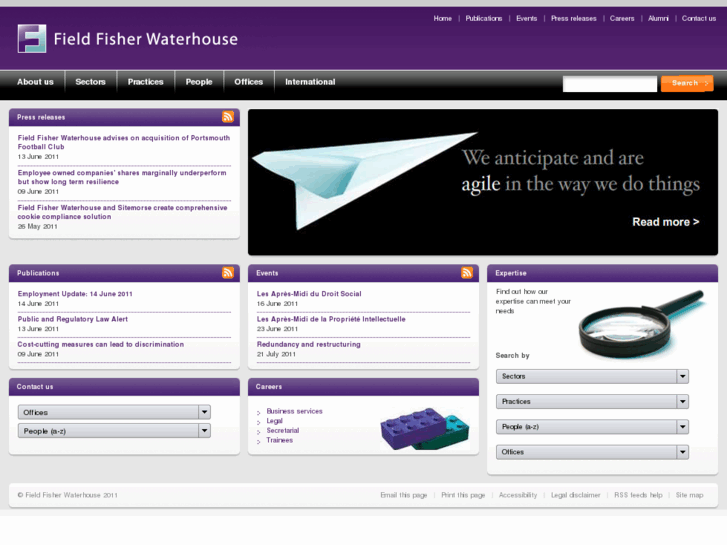Viewport: 727px width, 545px height.
Task: Open the Press releases RSS feed icon
Action: coord(228,117)
